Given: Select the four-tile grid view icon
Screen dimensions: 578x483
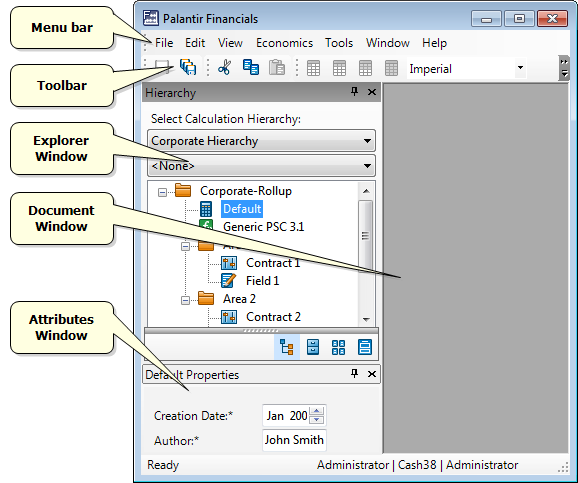Looking at the screenshot, I should 338,347.
